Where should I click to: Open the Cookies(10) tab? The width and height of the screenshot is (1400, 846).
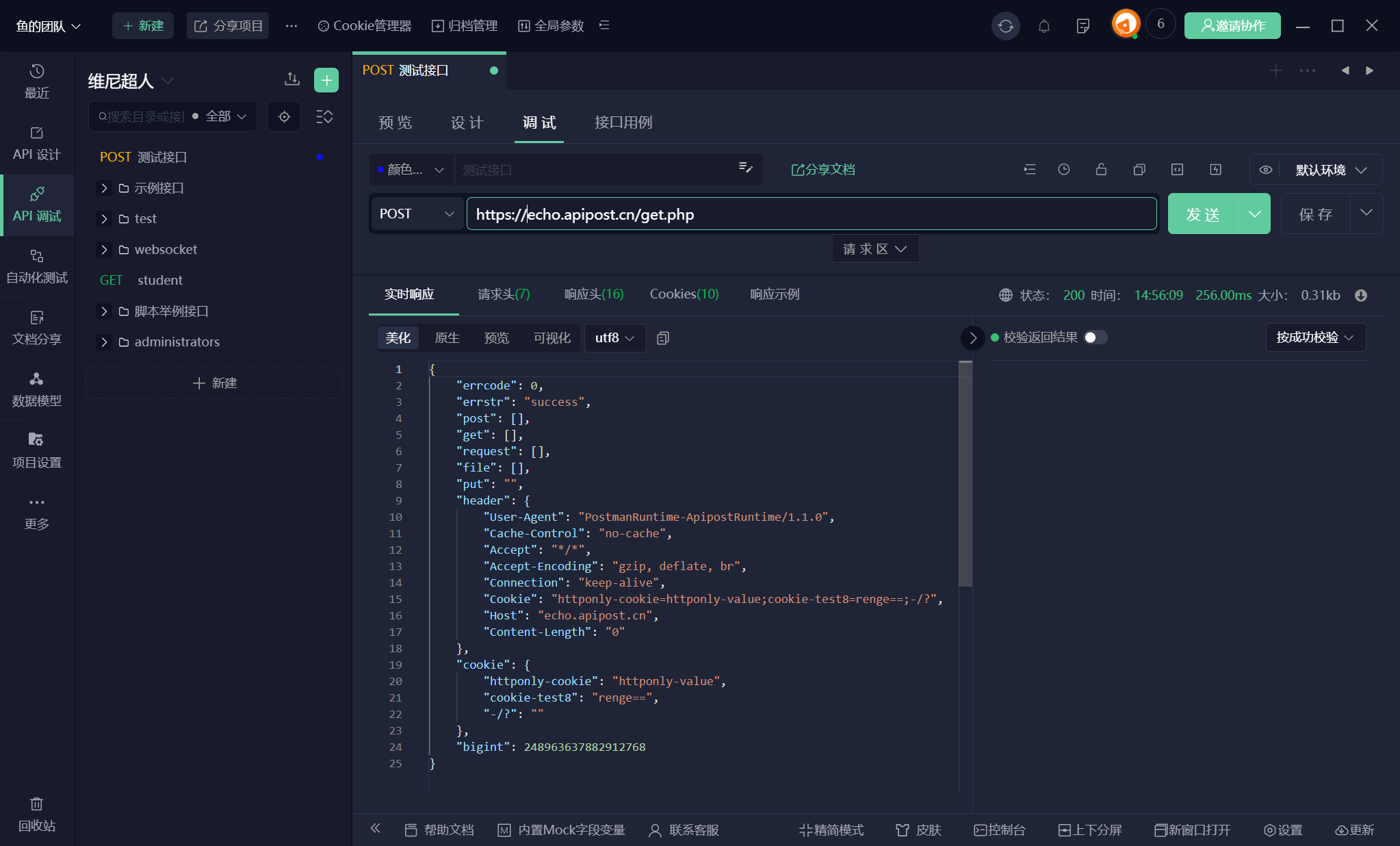pos(684,294)
